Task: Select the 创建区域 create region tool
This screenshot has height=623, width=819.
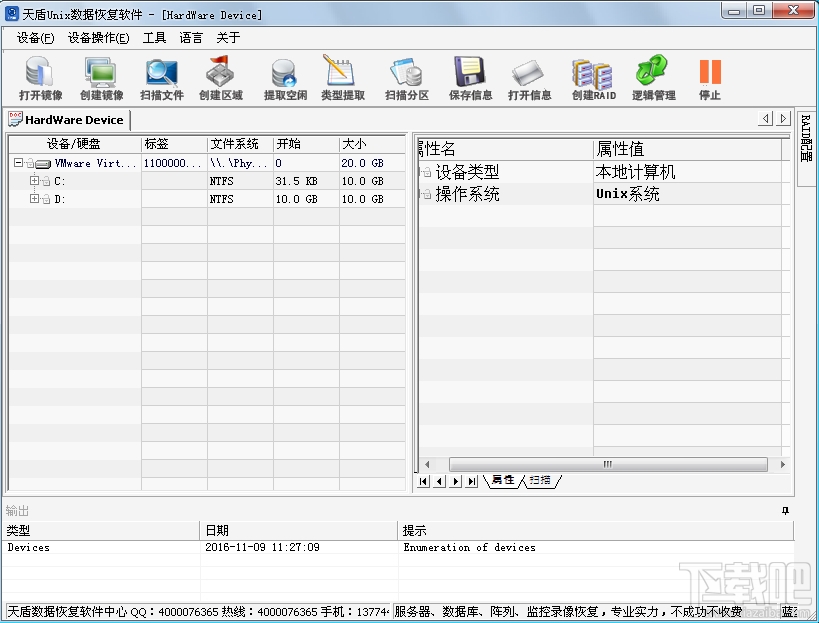Action: point(221,78)
